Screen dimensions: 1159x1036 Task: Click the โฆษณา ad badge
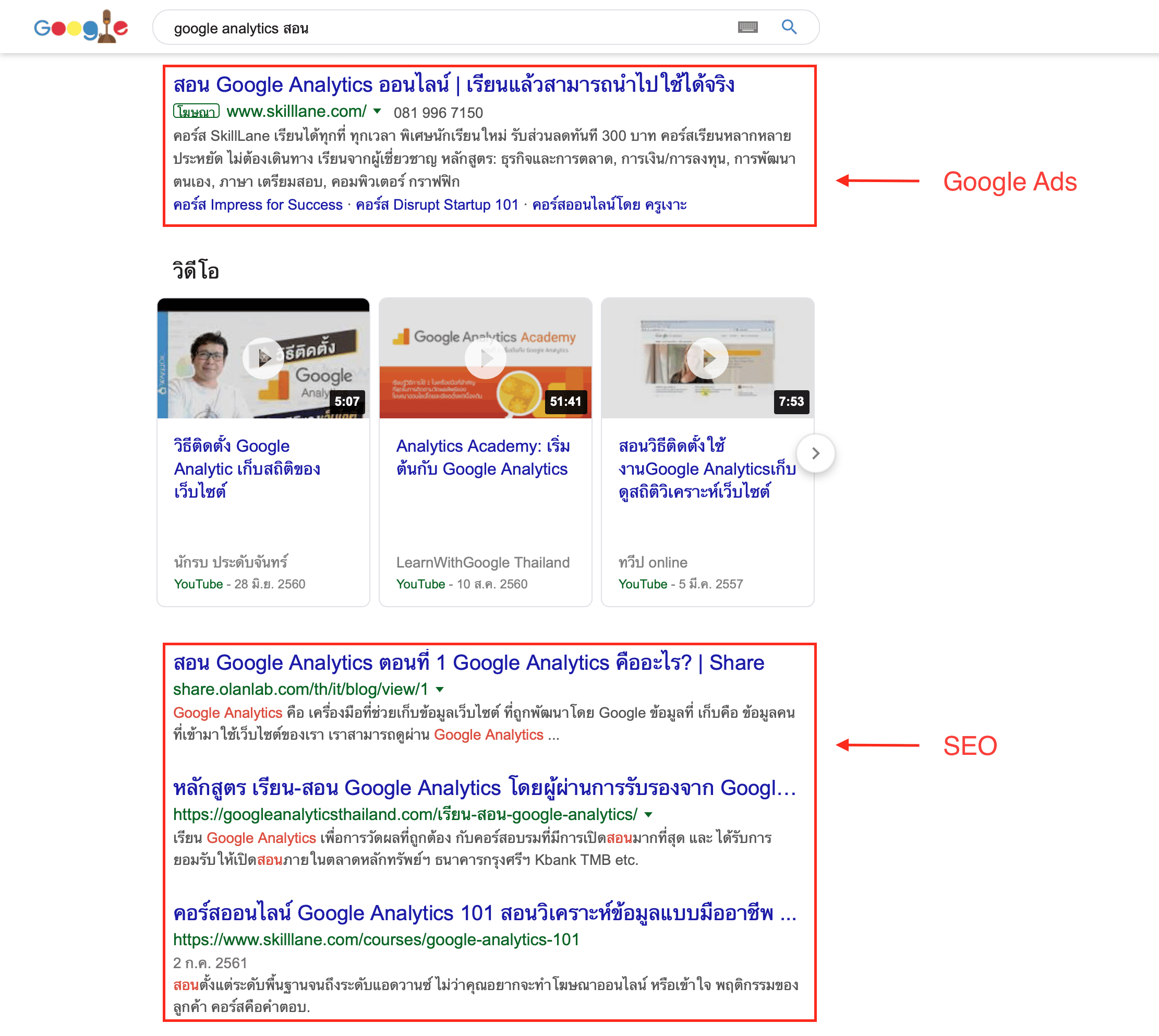[196, 112]
